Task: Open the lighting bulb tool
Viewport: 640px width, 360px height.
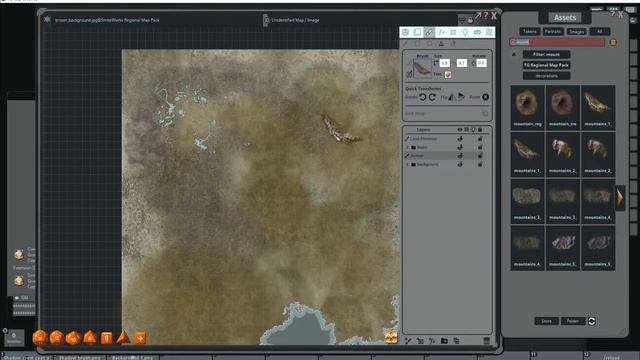Action: click(465, 32)
